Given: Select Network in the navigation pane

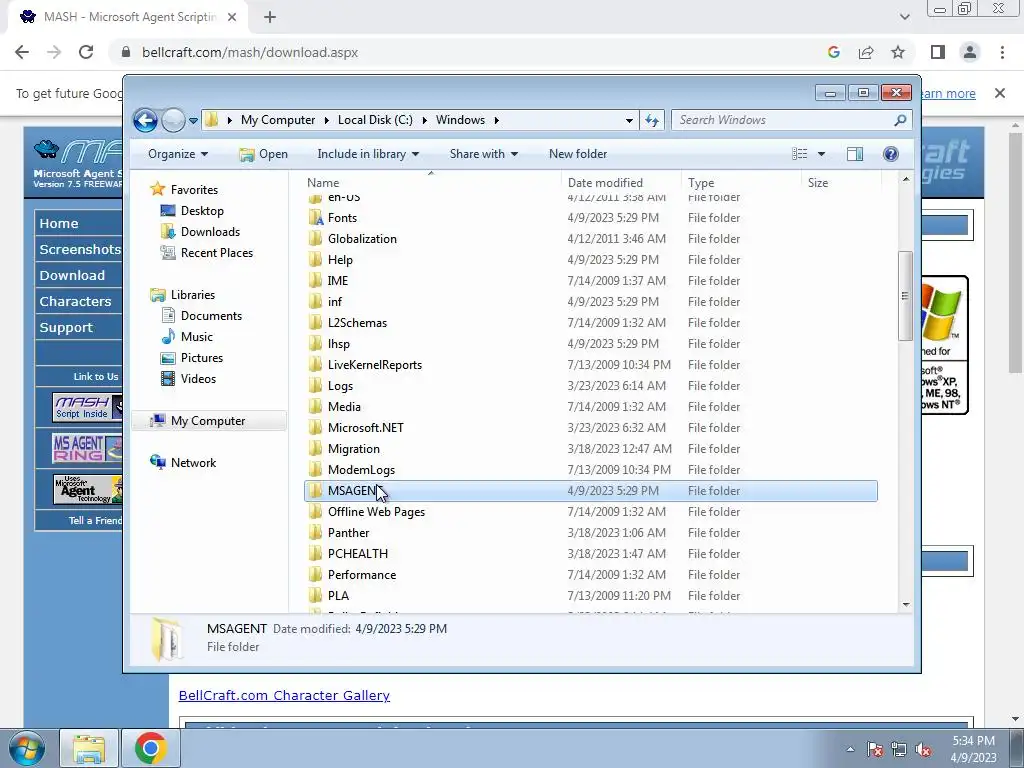Looking at the screenshot, I should click(193, 463).
